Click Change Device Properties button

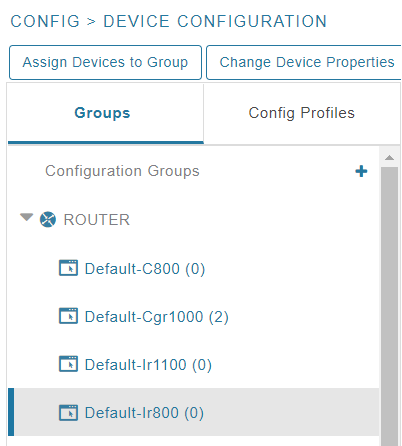(304, 62)
